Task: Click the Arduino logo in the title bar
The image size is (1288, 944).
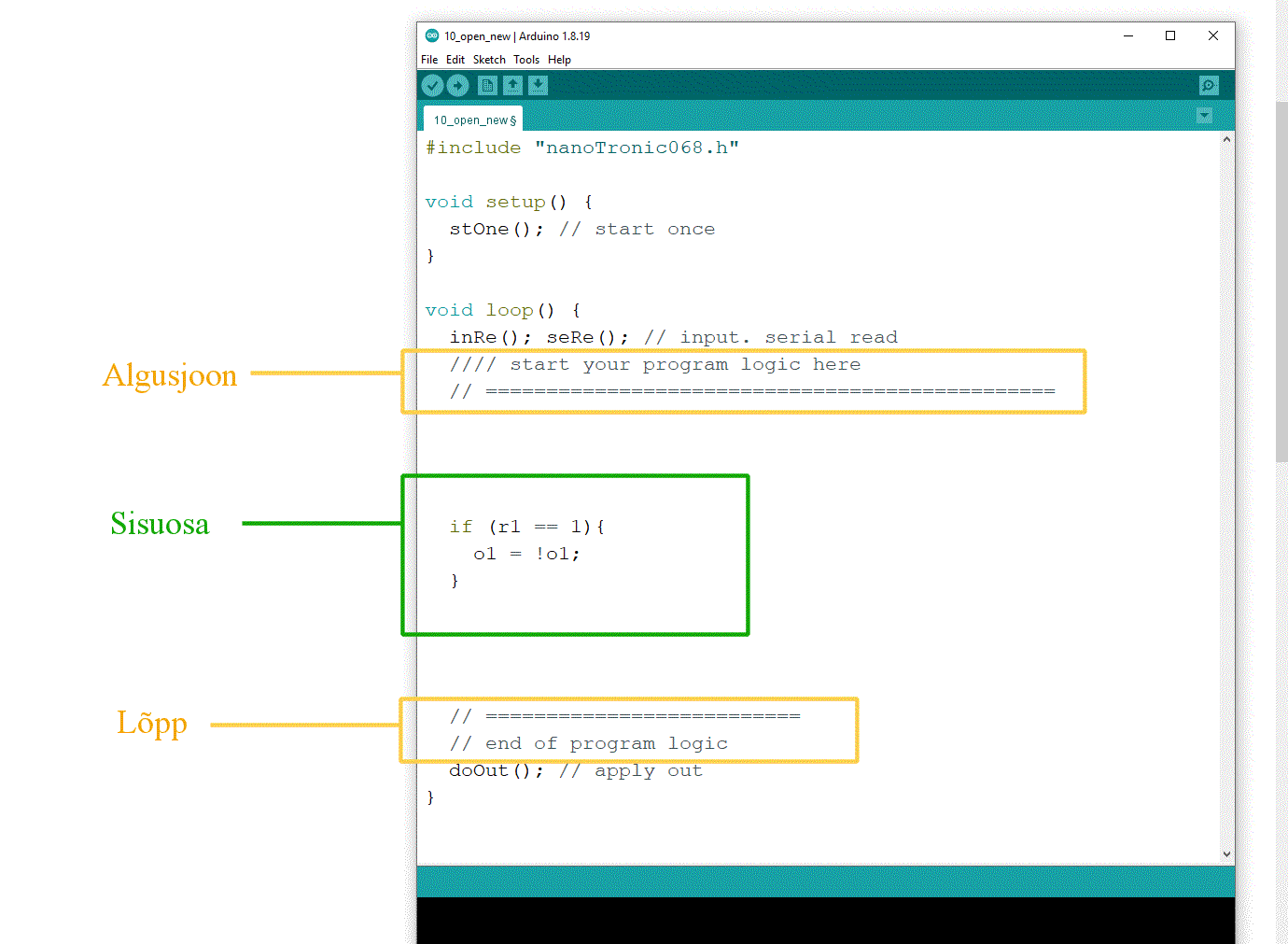Action: coord(432,36)
